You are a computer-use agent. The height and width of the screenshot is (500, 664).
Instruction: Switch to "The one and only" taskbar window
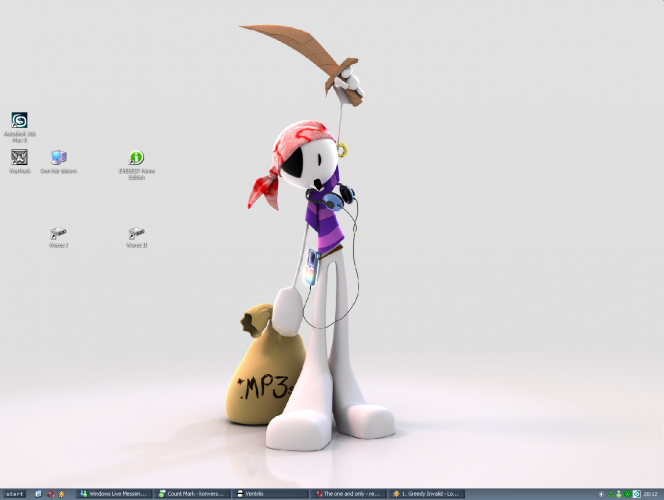(347, 494)
